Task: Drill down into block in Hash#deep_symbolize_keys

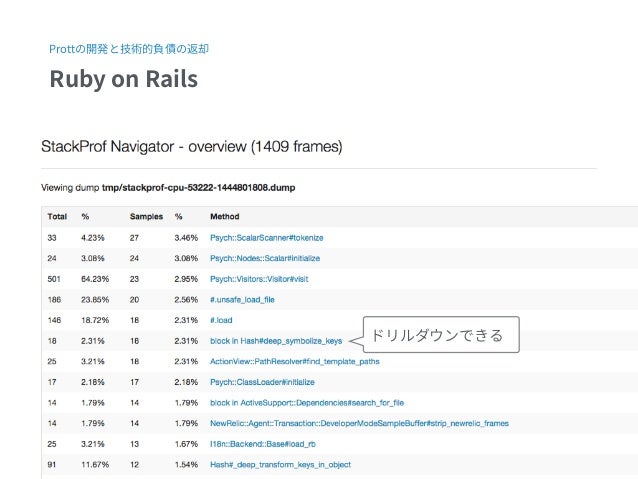Action: click(x=276, y=341)
